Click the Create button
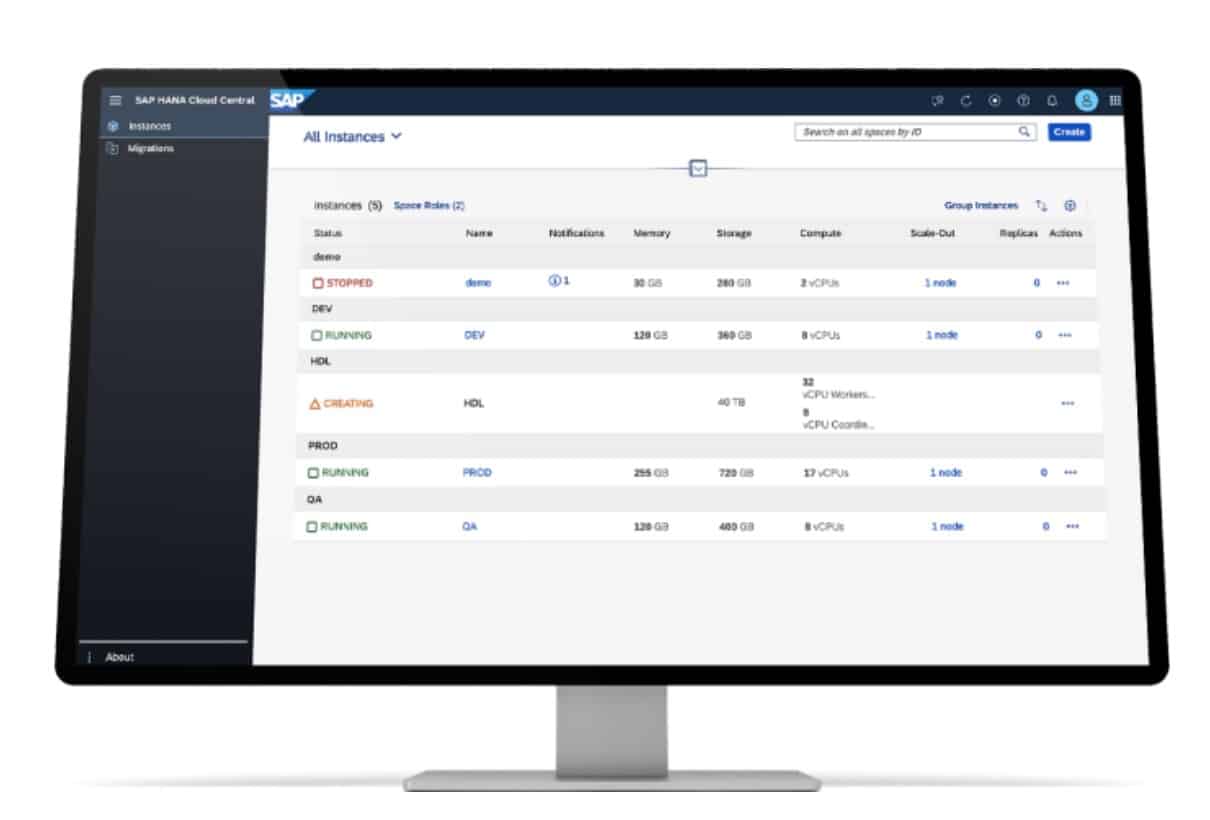This screenshot has height=820, width=1210. pyautogui.click(x=1069, y=132)
